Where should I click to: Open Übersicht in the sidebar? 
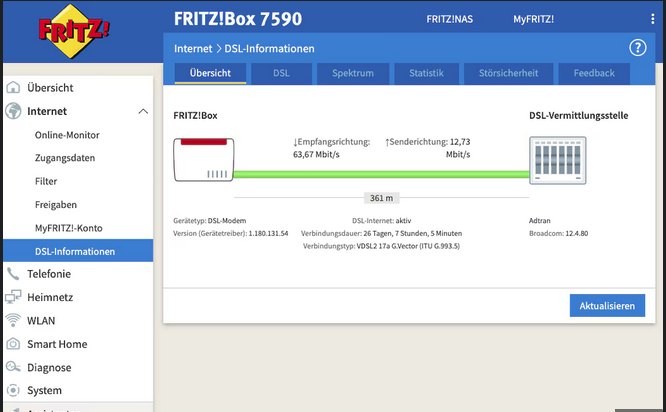[x=50, y=87]
